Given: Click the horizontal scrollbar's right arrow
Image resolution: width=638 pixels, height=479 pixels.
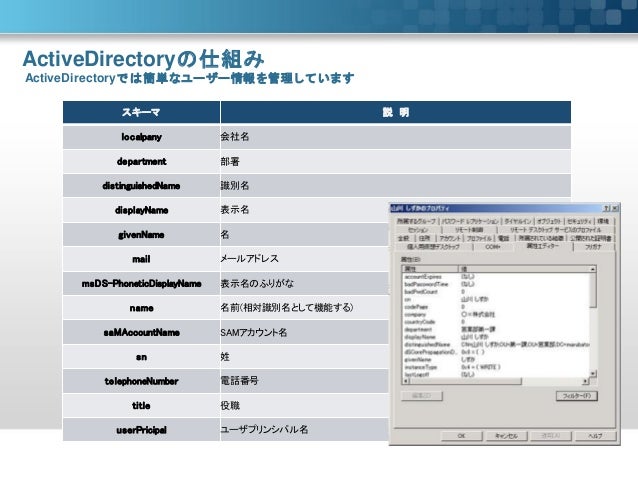Looking at the screenshot, I should tap(585, 381).
